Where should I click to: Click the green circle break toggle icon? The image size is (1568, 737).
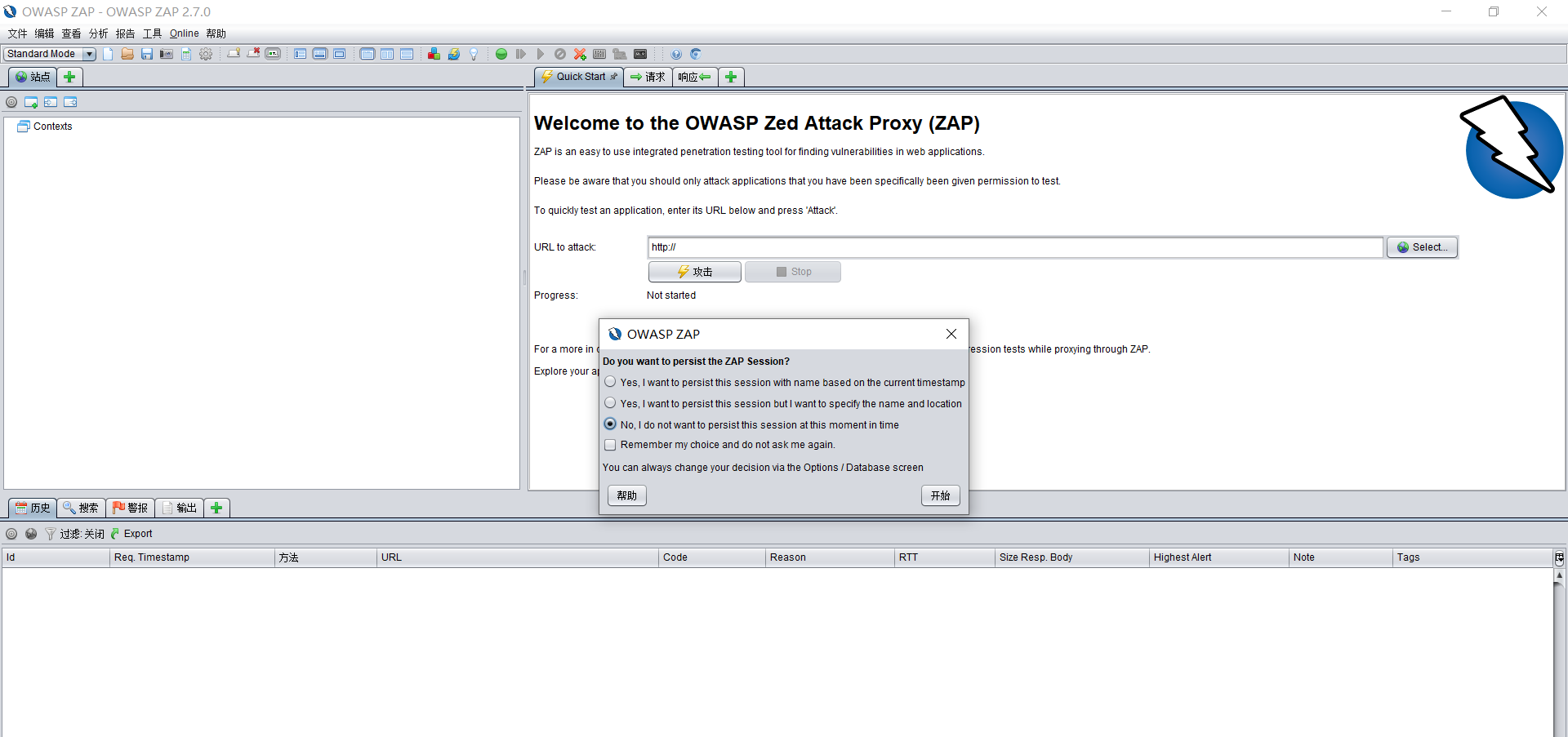(x=501, y=54)
